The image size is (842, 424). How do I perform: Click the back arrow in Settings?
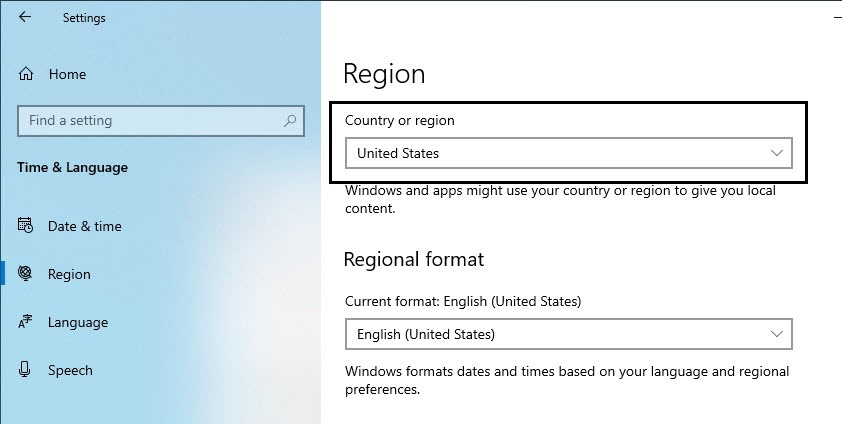[x=25, y=17]
